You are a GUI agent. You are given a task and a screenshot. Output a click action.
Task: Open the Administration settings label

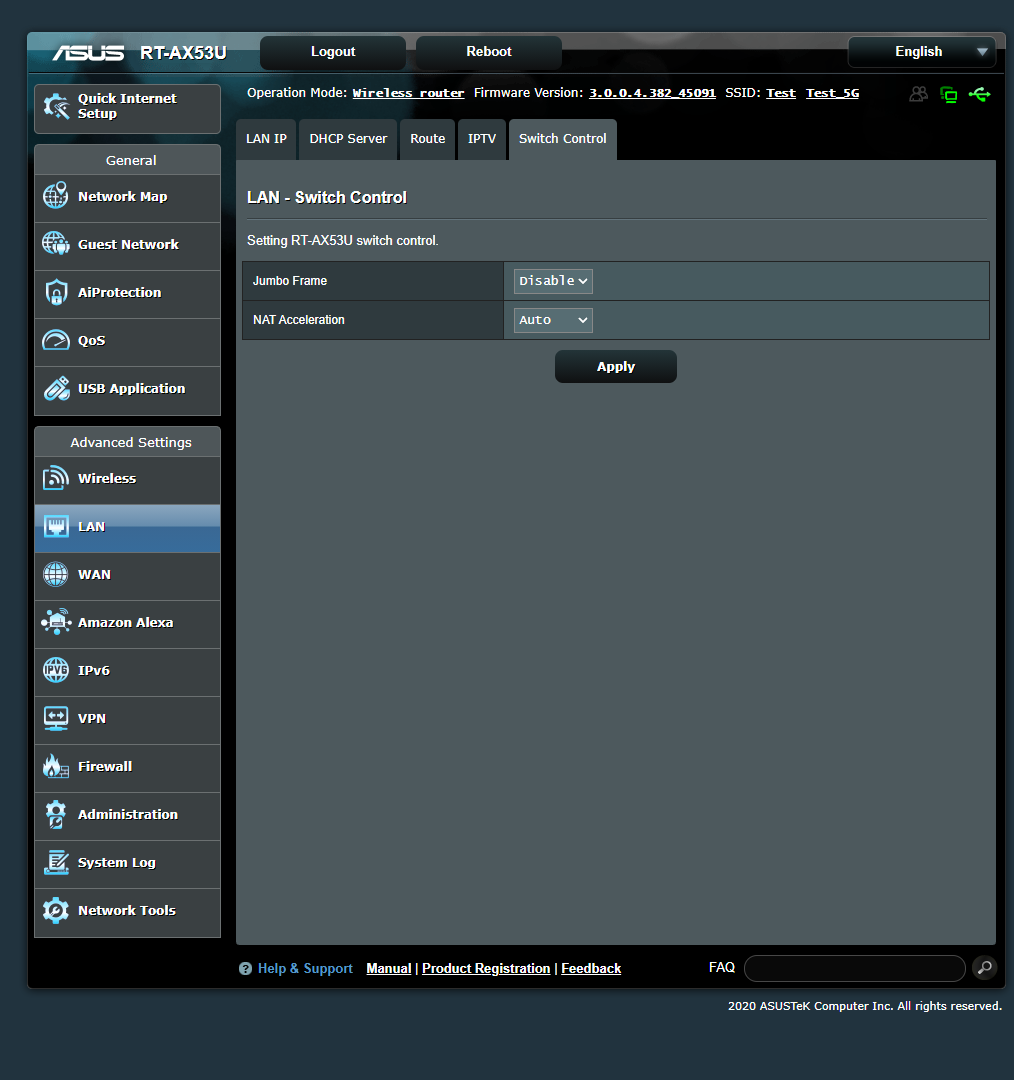(128, 814)
